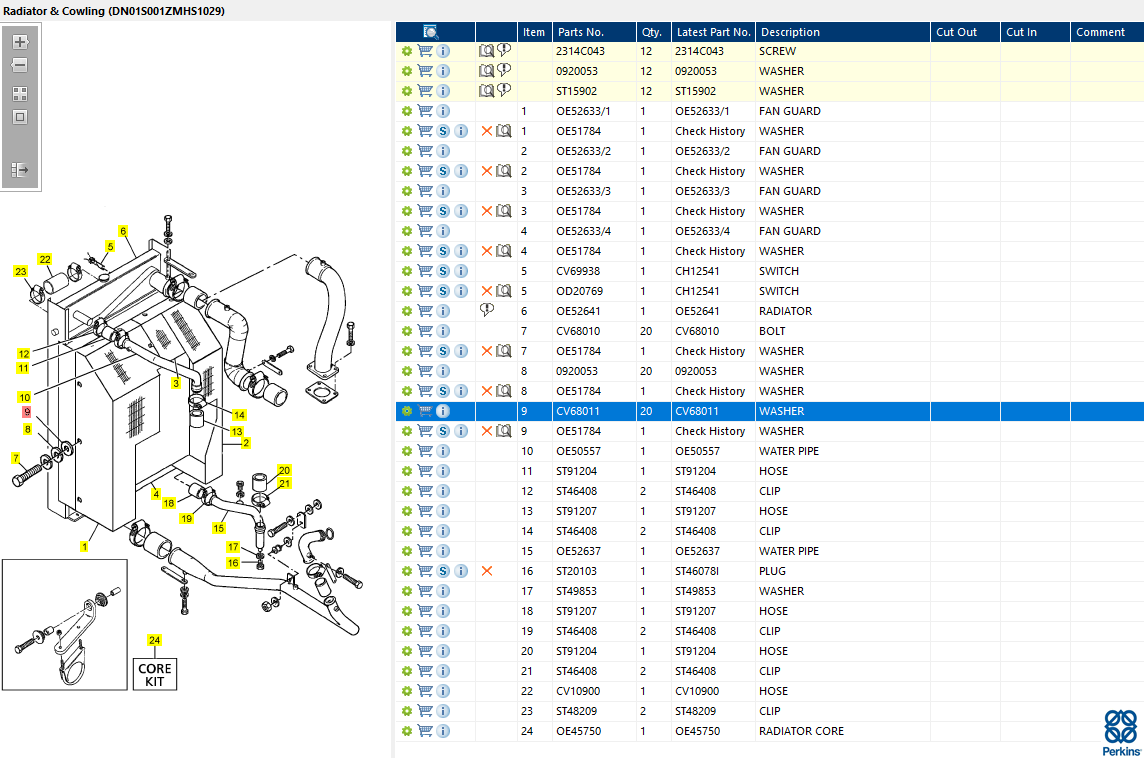Add RADIATOR CORE OE45750 to the cart
This screenshot has height=758, width=1144.
point(425,731)
